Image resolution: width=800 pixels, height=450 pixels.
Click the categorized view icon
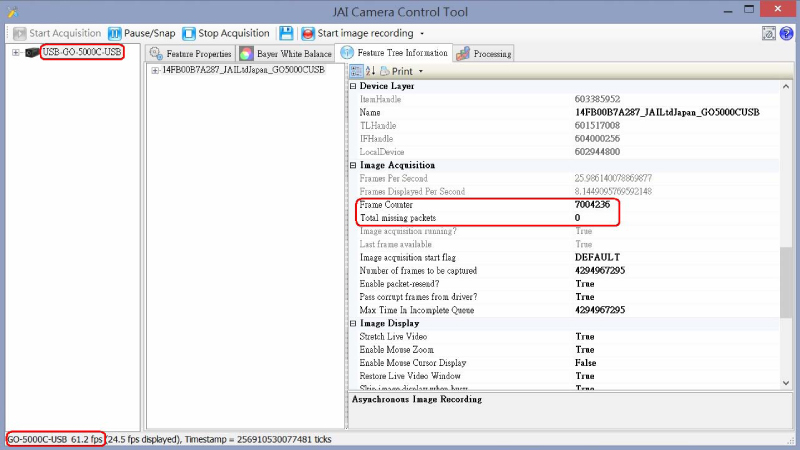click(356, 71)
